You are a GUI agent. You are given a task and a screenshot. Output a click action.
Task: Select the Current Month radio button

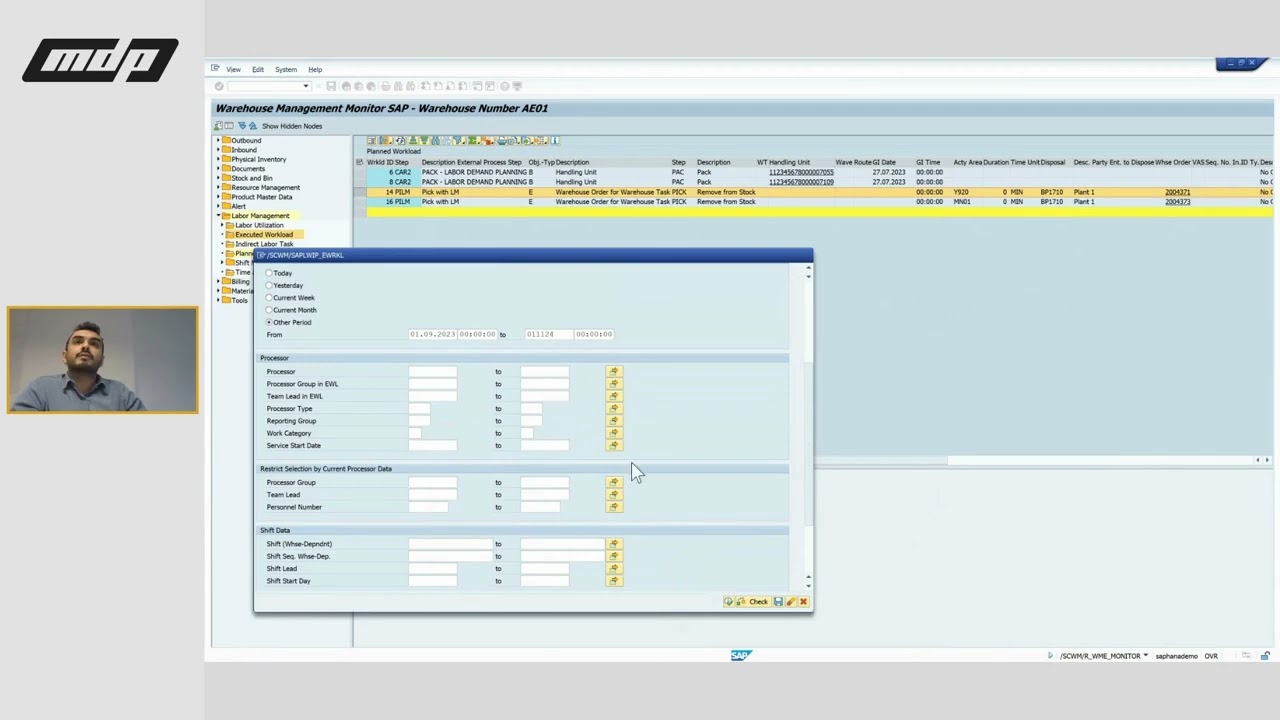[269, 310]
